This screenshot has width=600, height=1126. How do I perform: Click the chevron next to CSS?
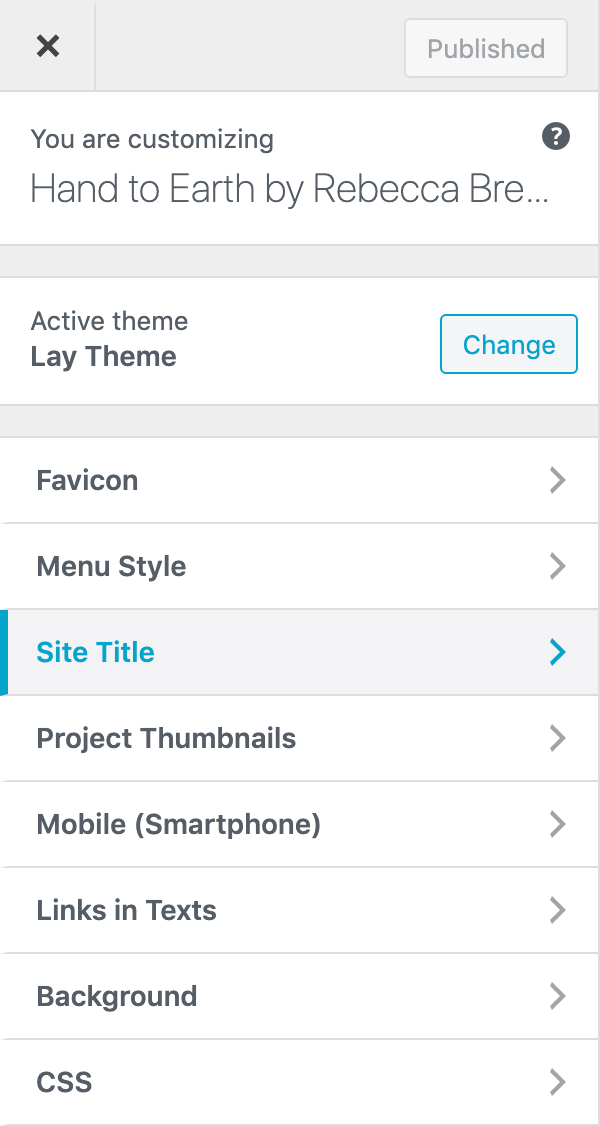(558, 1082)
